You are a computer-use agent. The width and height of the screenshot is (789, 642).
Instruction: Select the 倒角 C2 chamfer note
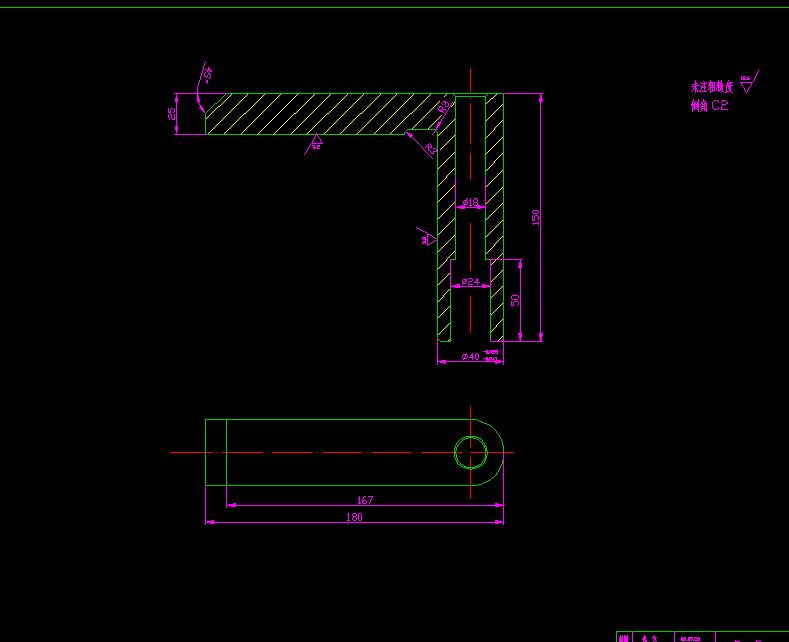pyautogui.click(x=709, y=106)
